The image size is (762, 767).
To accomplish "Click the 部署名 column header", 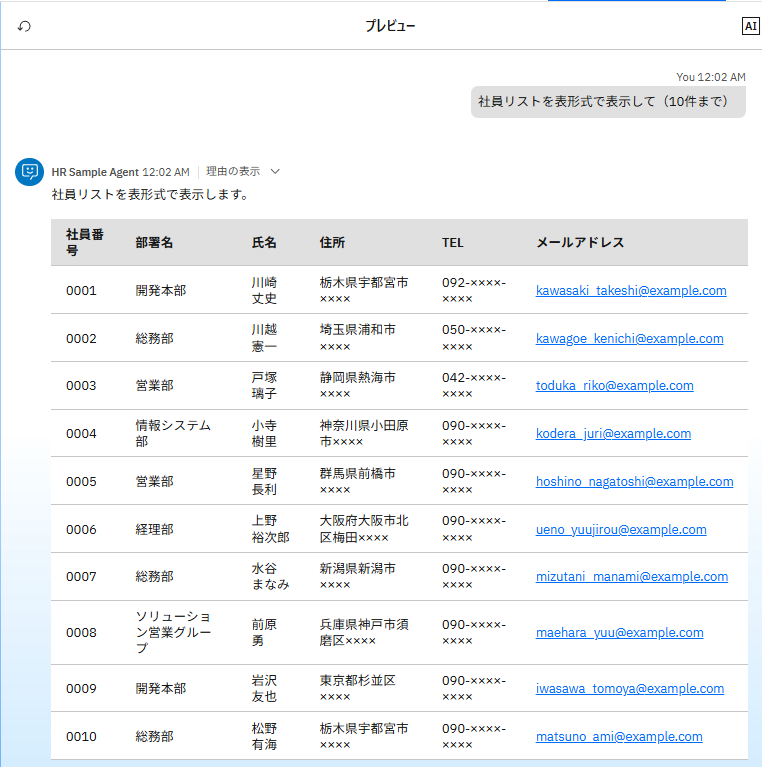I will click(154, 243).
